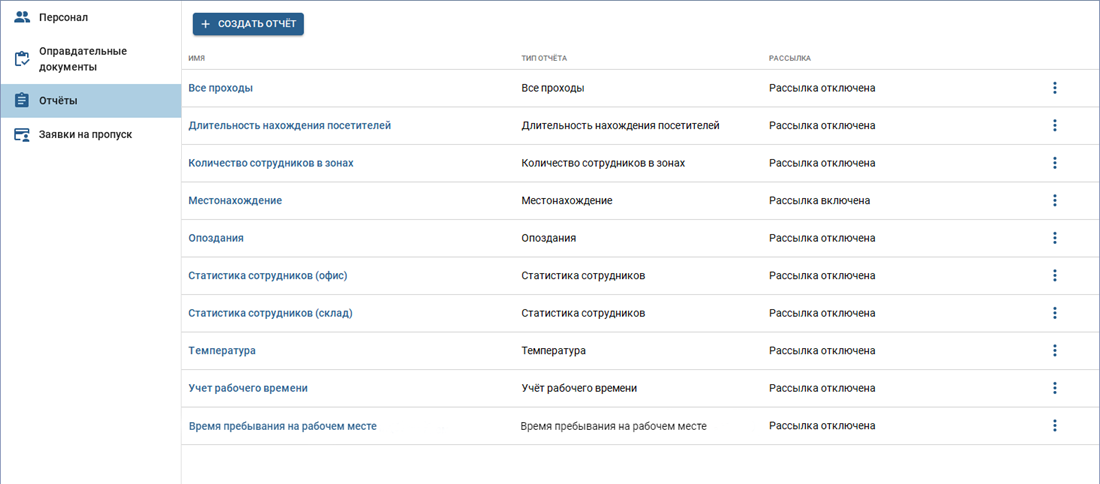
Task: Click the Рассылка column header
Action: [x=789, y=58]
